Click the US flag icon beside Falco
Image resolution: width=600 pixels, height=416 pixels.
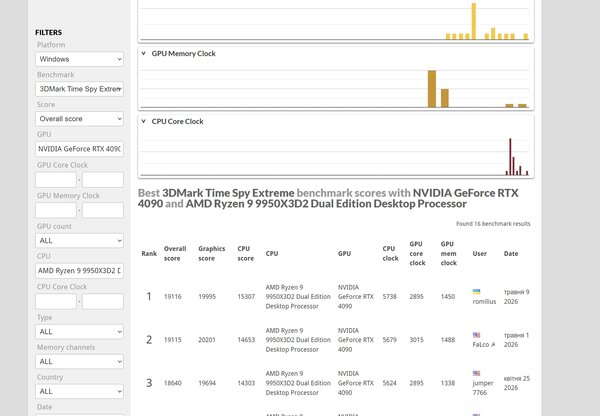(476, 335)
